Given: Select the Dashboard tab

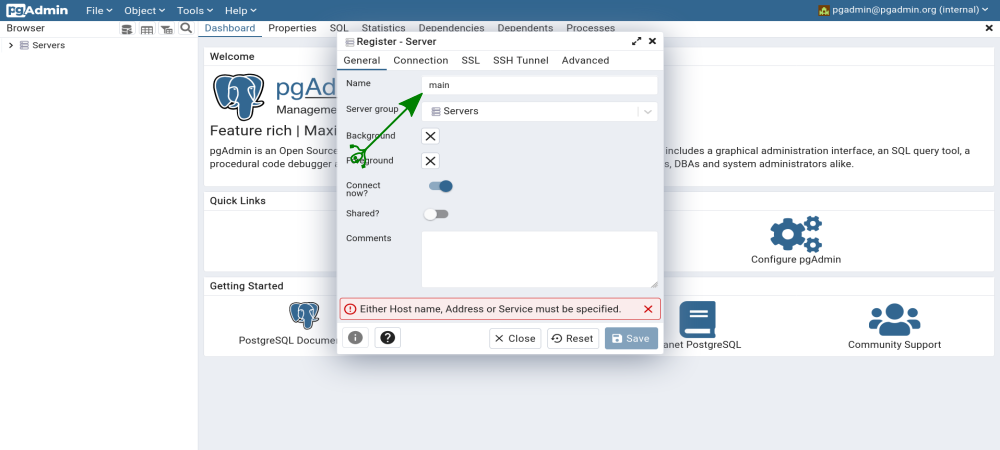Looking at the screenshot, I should (230, 28).
